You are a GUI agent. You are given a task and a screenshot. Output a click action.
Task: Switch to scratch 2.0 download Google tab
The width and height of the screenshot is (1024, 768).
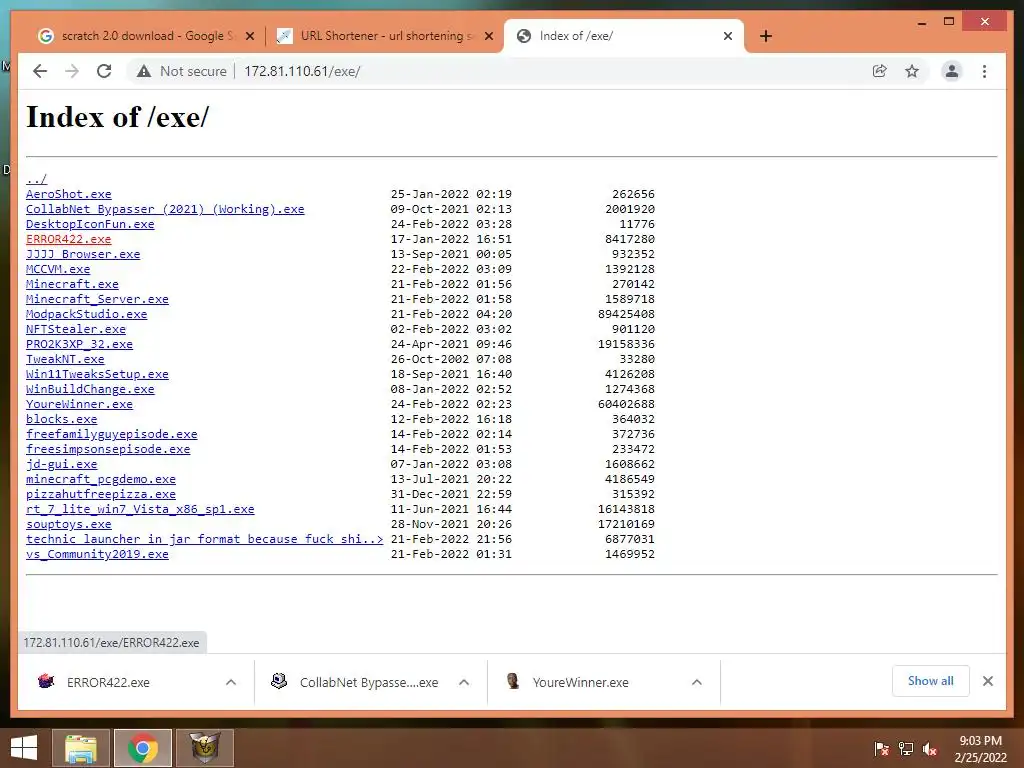coord(145,36)
